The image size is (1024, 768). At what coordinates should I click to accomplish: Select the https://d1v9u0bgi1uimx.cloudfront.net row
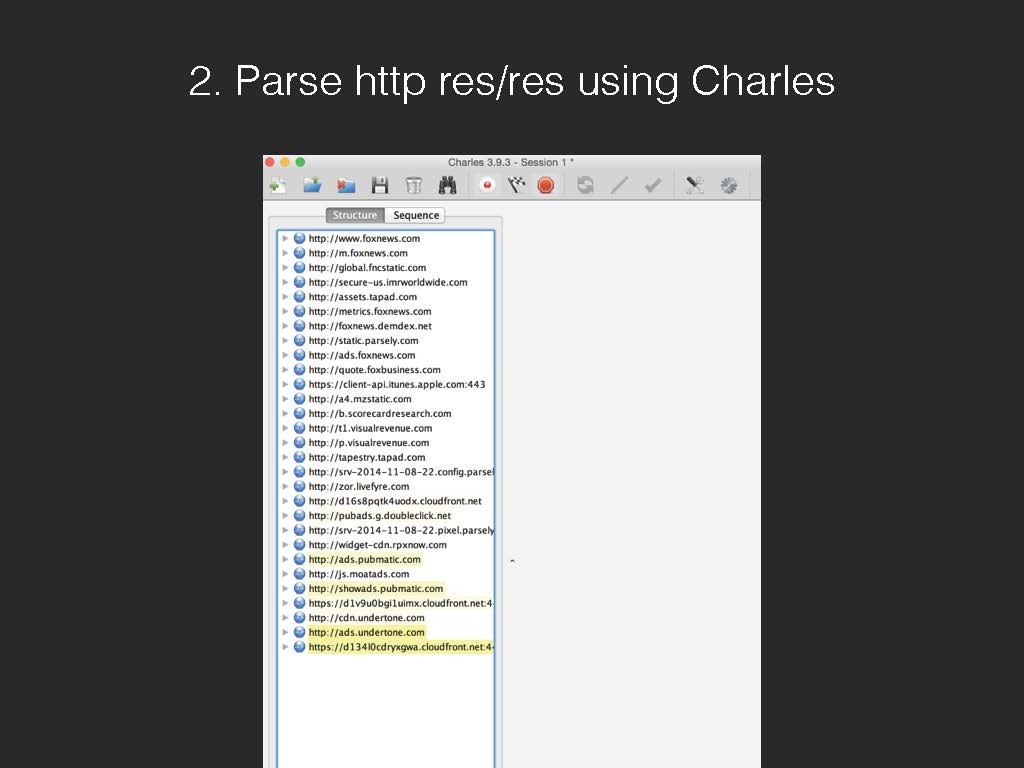pos(386,603)
